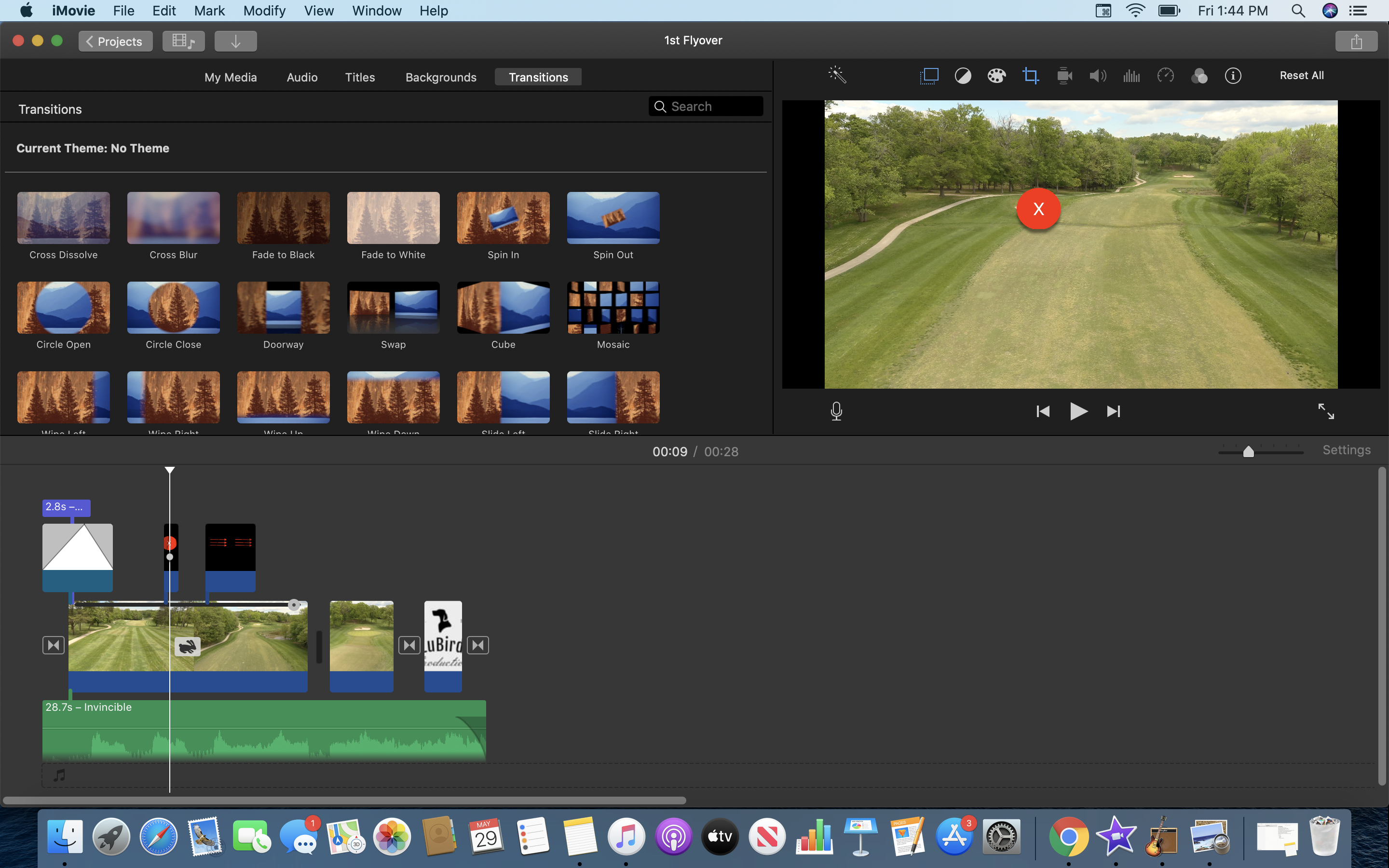Open the speed adjustment tool

pos(1165,76)
